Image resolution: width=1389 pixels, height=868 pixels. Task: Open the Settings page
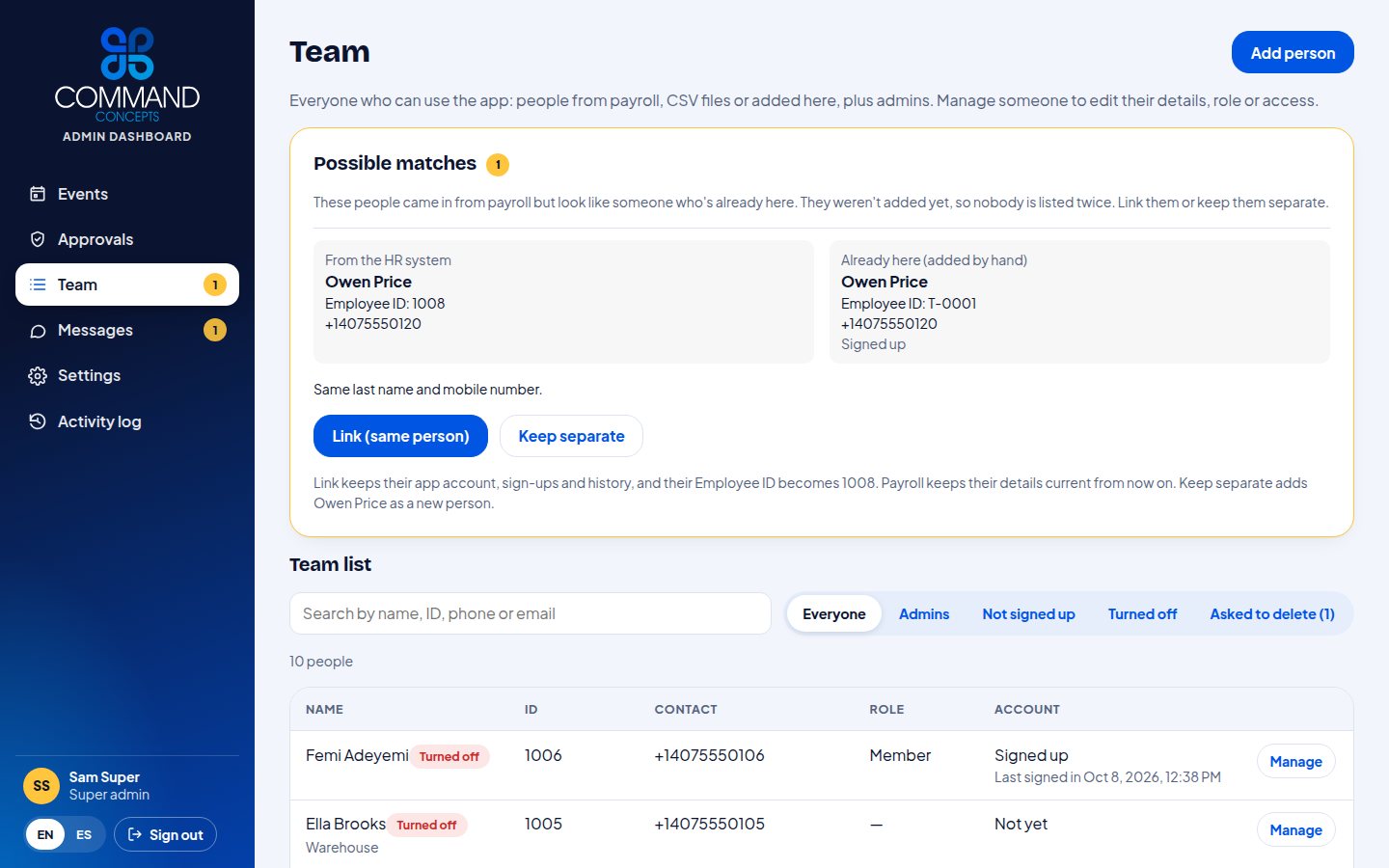(127, 375)
